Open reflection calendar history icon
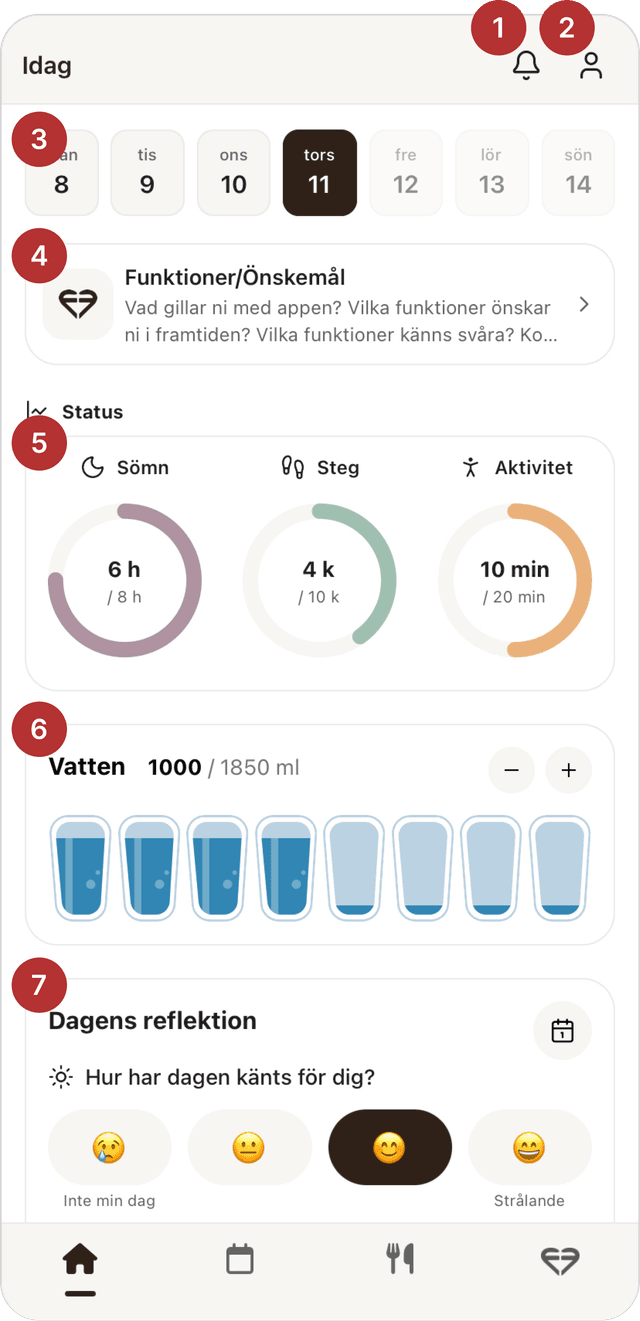Viewport: 640px width, 1321px height. tap(562, 1030)
